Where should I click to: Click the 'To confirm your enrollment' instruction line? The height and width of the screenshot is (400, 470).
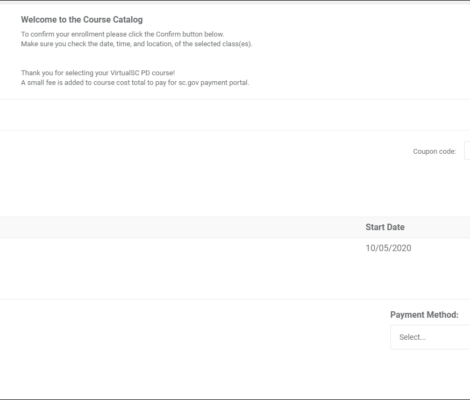pos(122,34)
